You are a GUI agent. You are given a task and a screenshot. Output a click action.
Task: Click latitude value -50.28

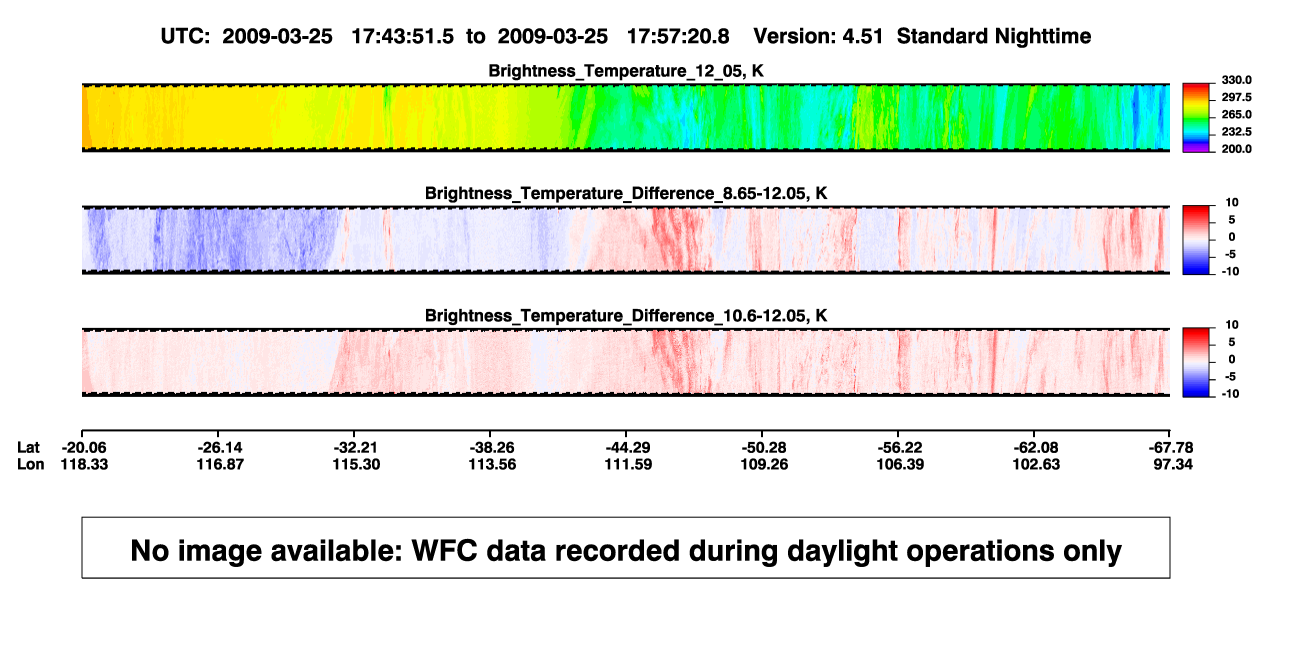click(x=762, y=447)
